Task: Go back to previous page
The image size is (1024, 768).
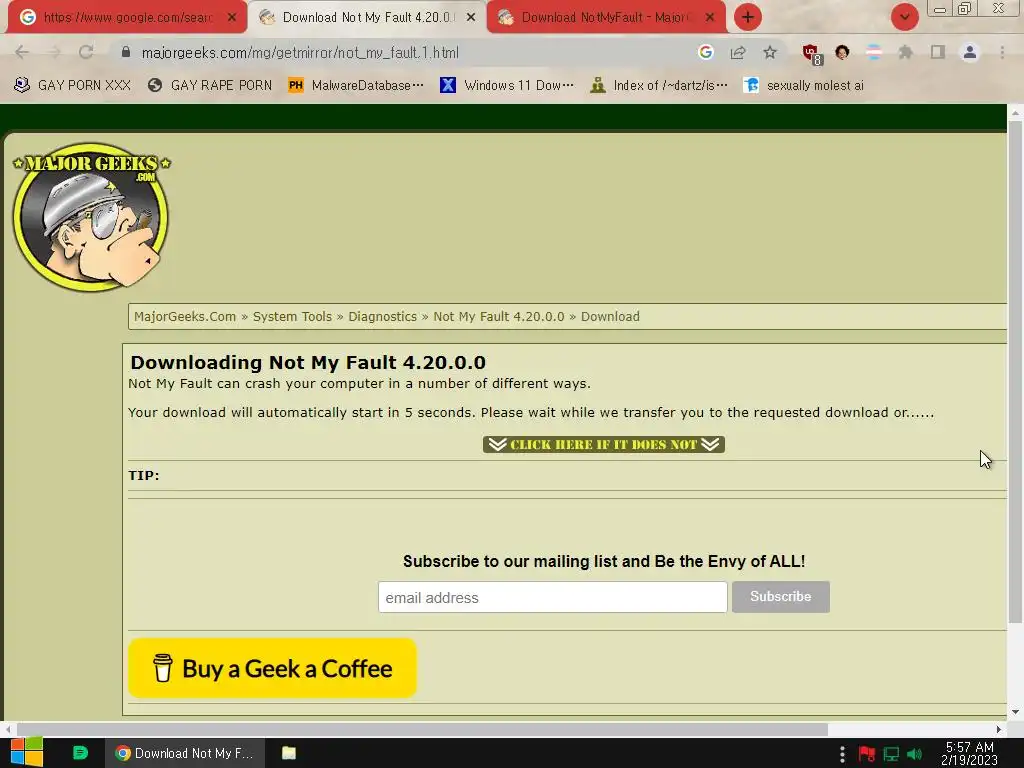Action: pos(22,53)
